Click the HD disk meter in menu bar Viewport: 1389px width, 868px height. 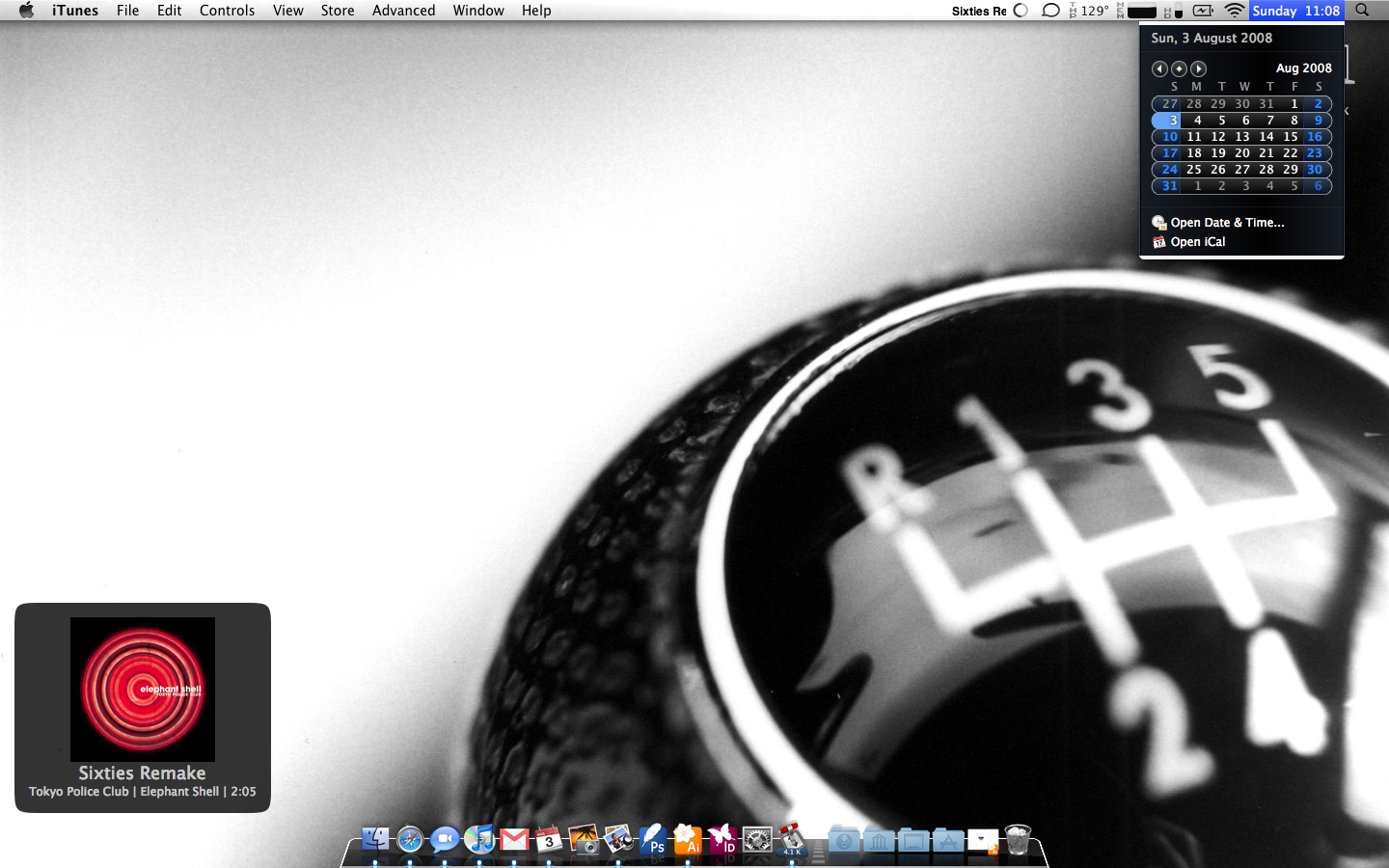coord(1173,11)
